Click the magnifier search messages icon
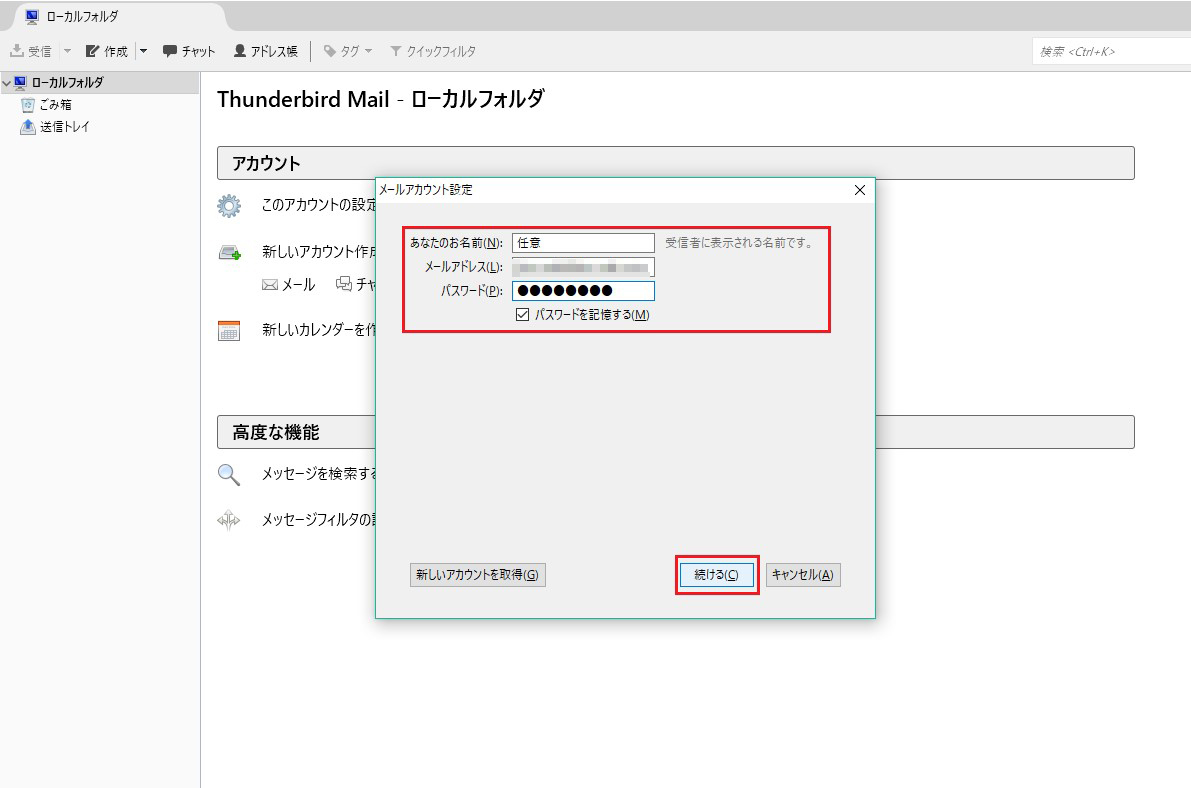The width and height of the screenshot is (1191, 788). (229, 475)
